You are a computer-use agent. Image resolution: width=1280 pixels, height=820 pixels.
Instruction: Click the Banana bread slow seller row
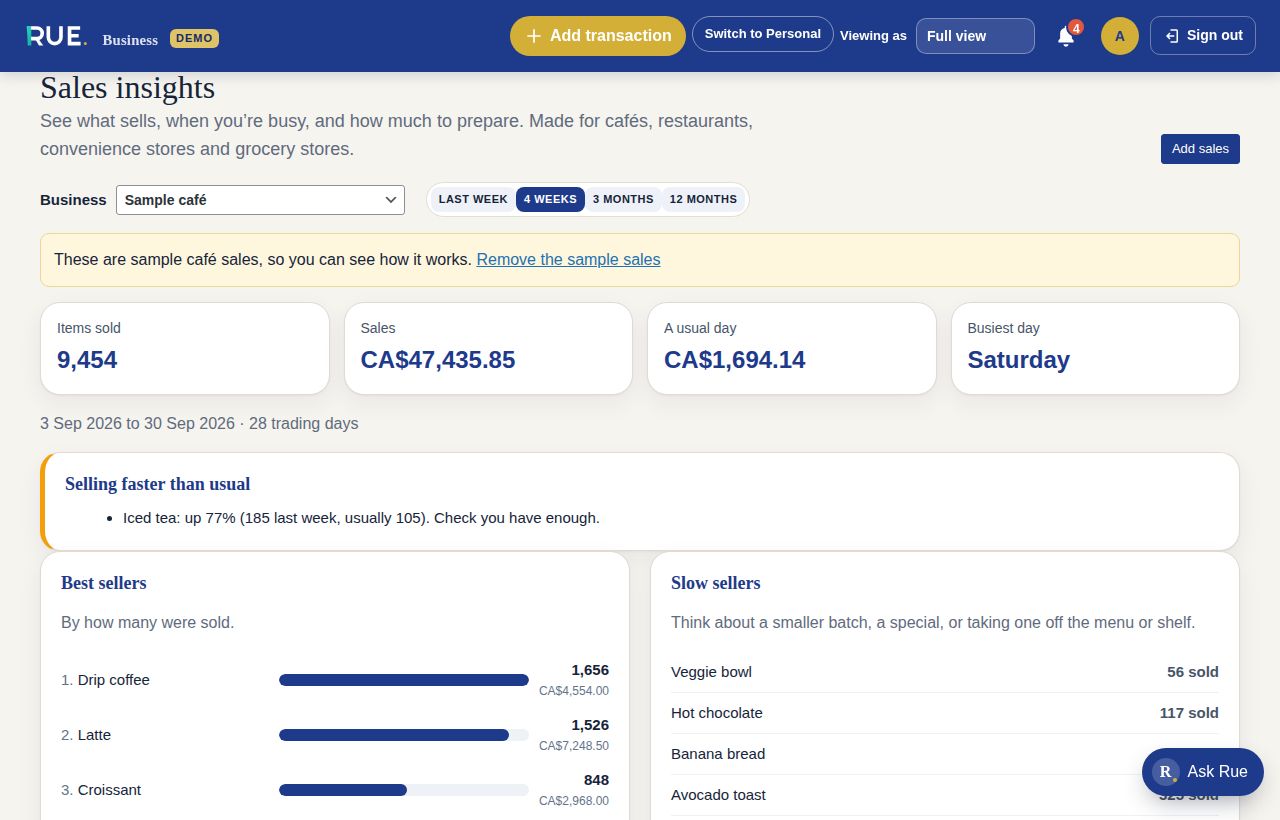(x=945, y=754)
